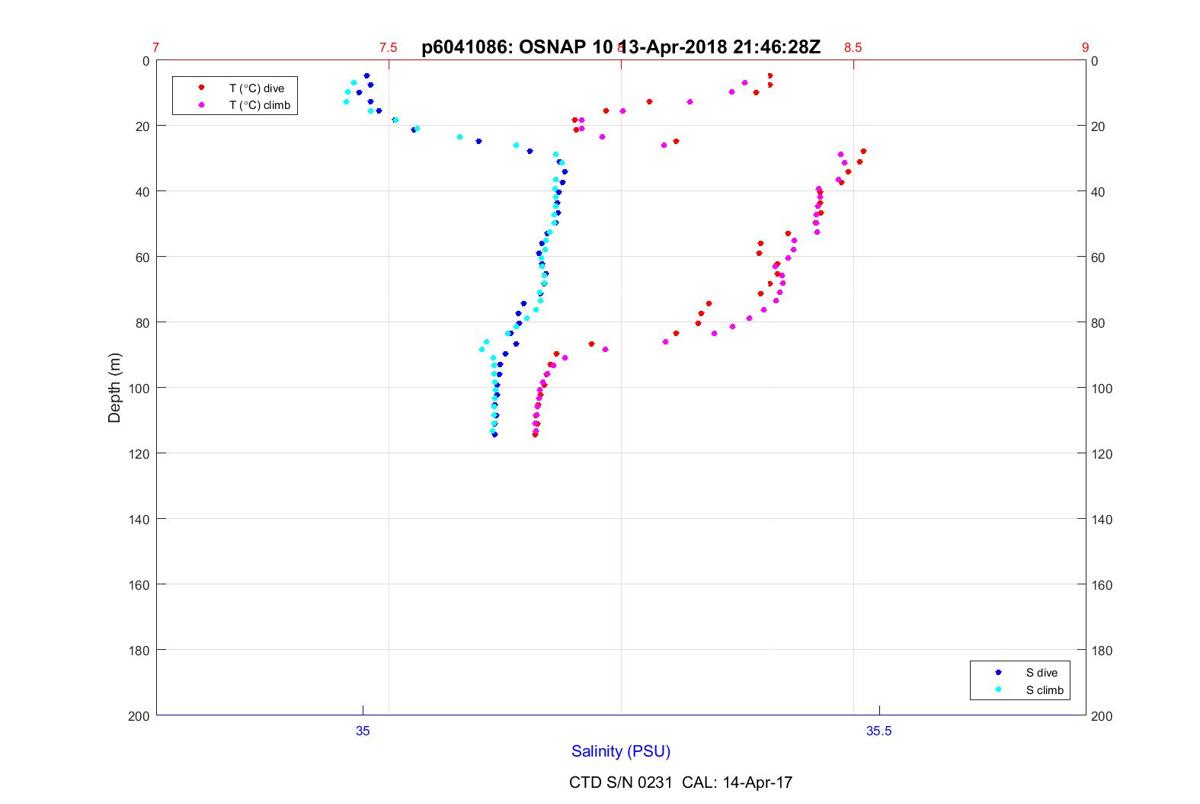Click the red marker in the T dive legend

pyautogui.click(x=201, y=88)
